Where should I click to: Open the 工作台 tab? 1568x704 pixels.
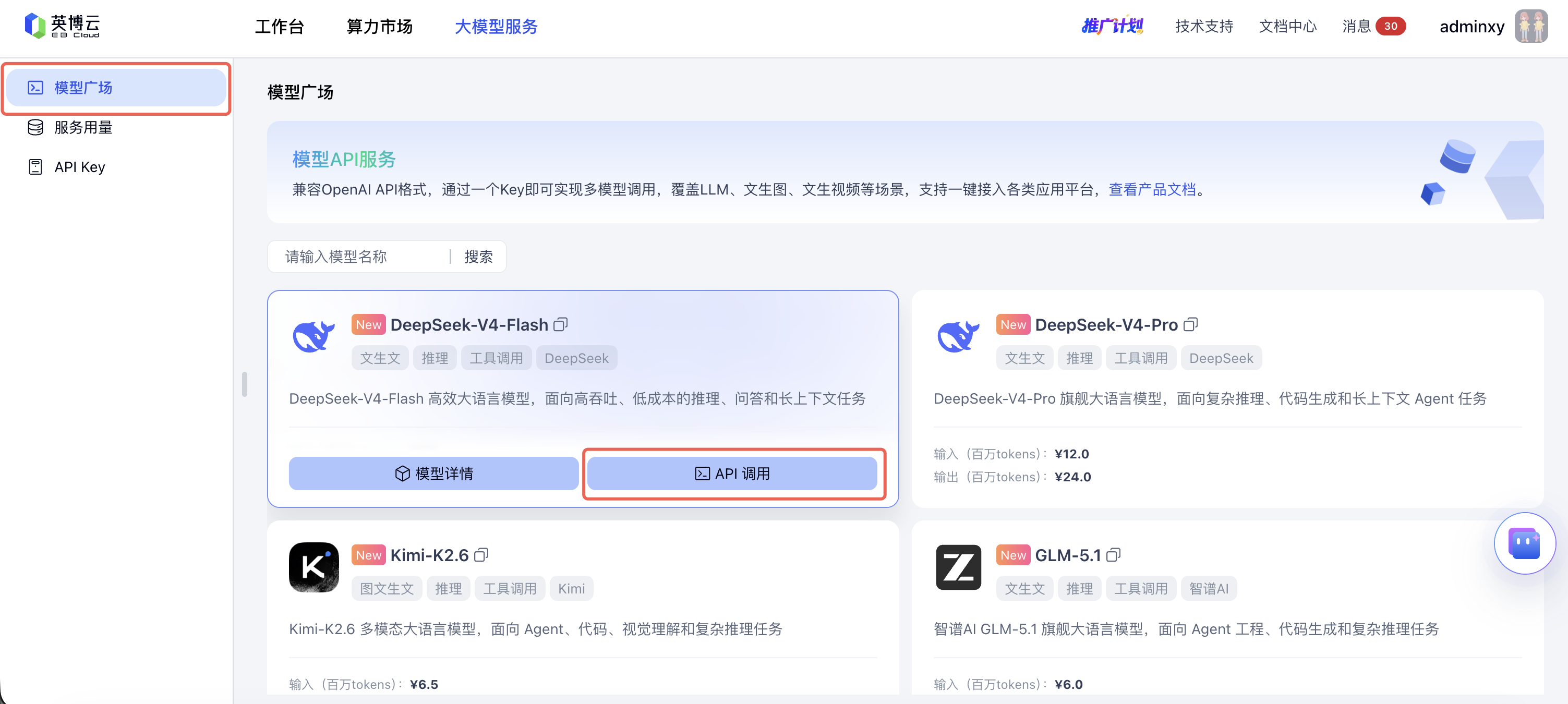pyautogui.click(x=280, y=27)
